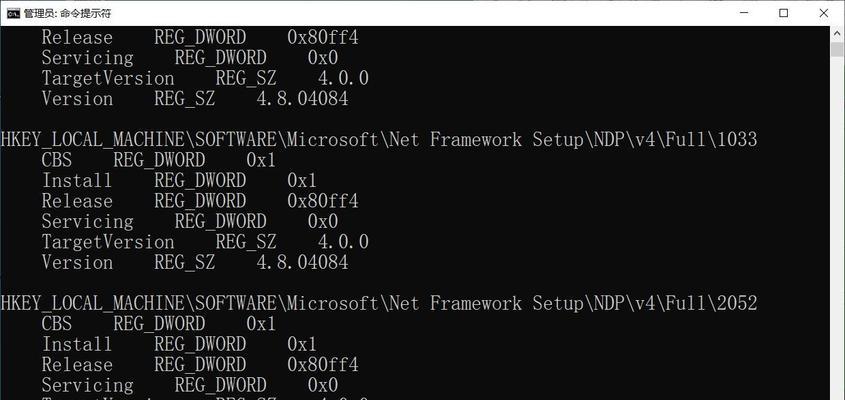The image size is (845, 400).
Task: Click the empty scrollbar track below thumb
Action: coord(837,226)
